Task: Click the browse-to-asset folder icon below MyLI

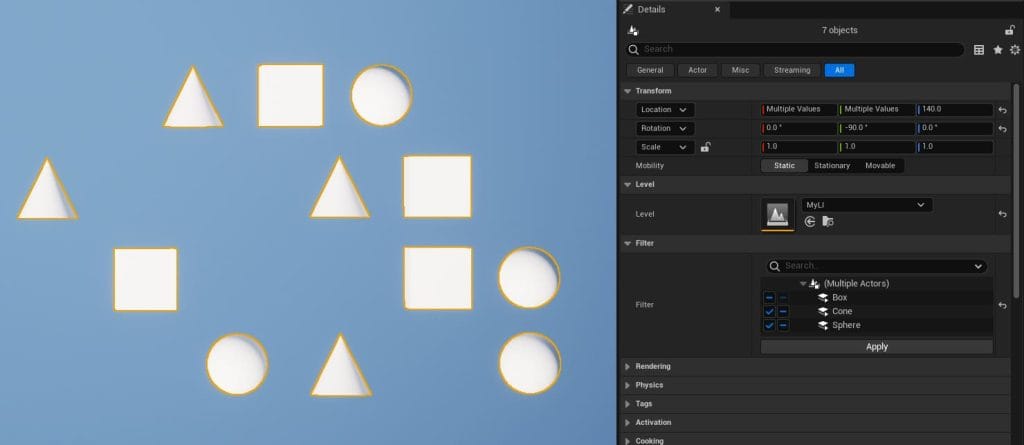Action: [x=827, y=221]
